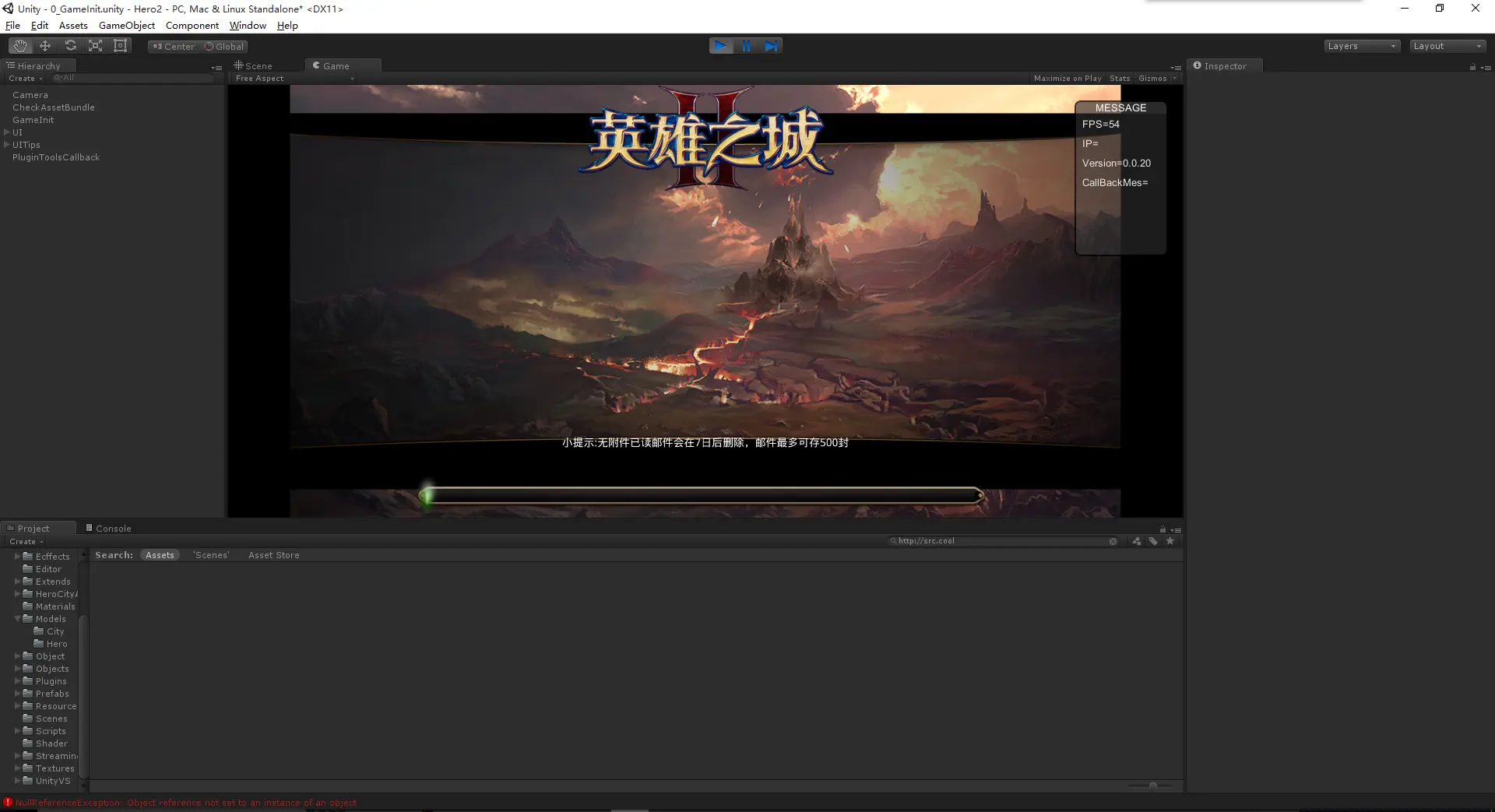Expand the Effects folder
The image size is (1495, 812).
point(18,557)
